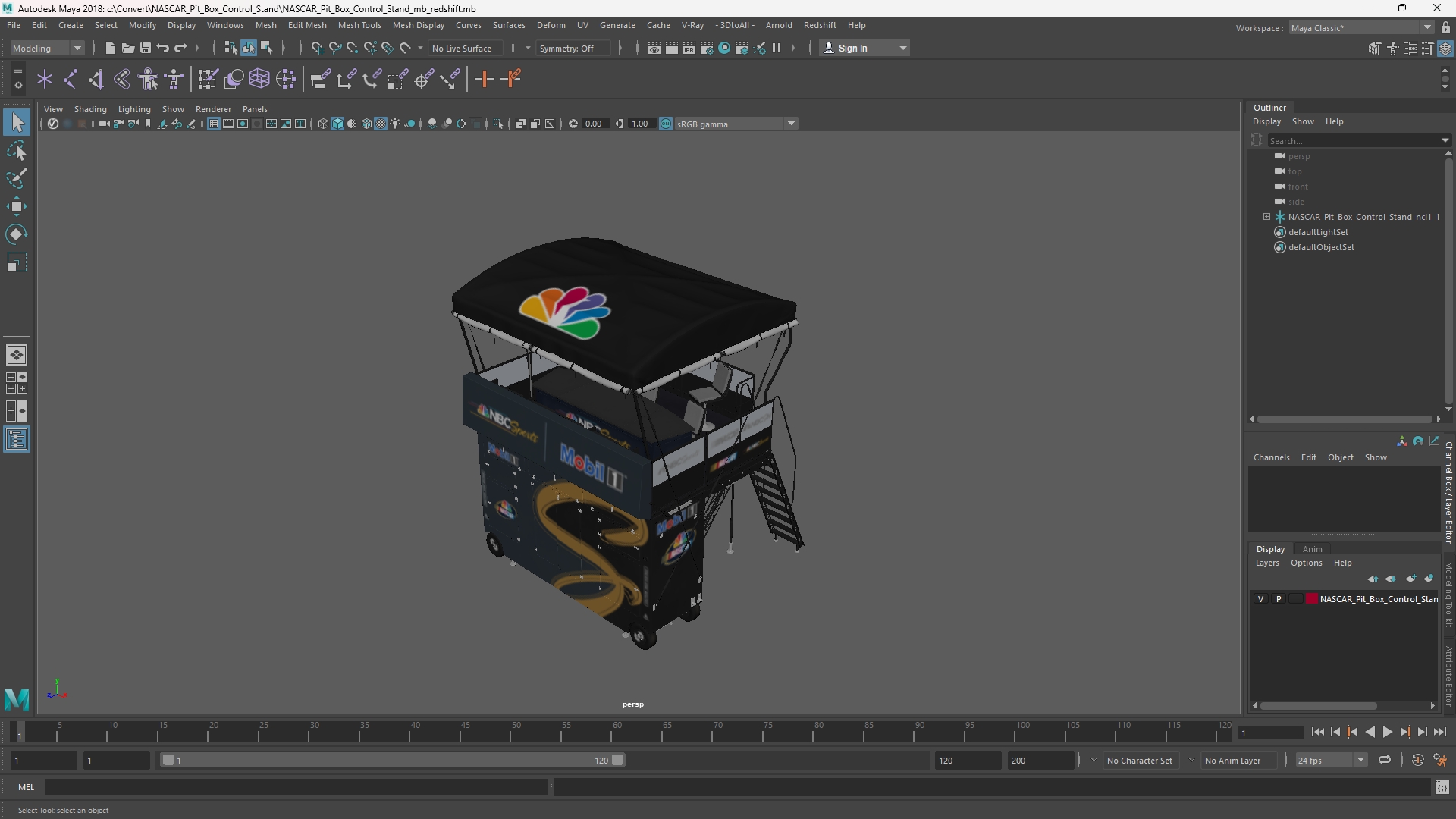
Task: Switch to four-view panel layout
Action: pyautogui.click(x=17, y=383)
